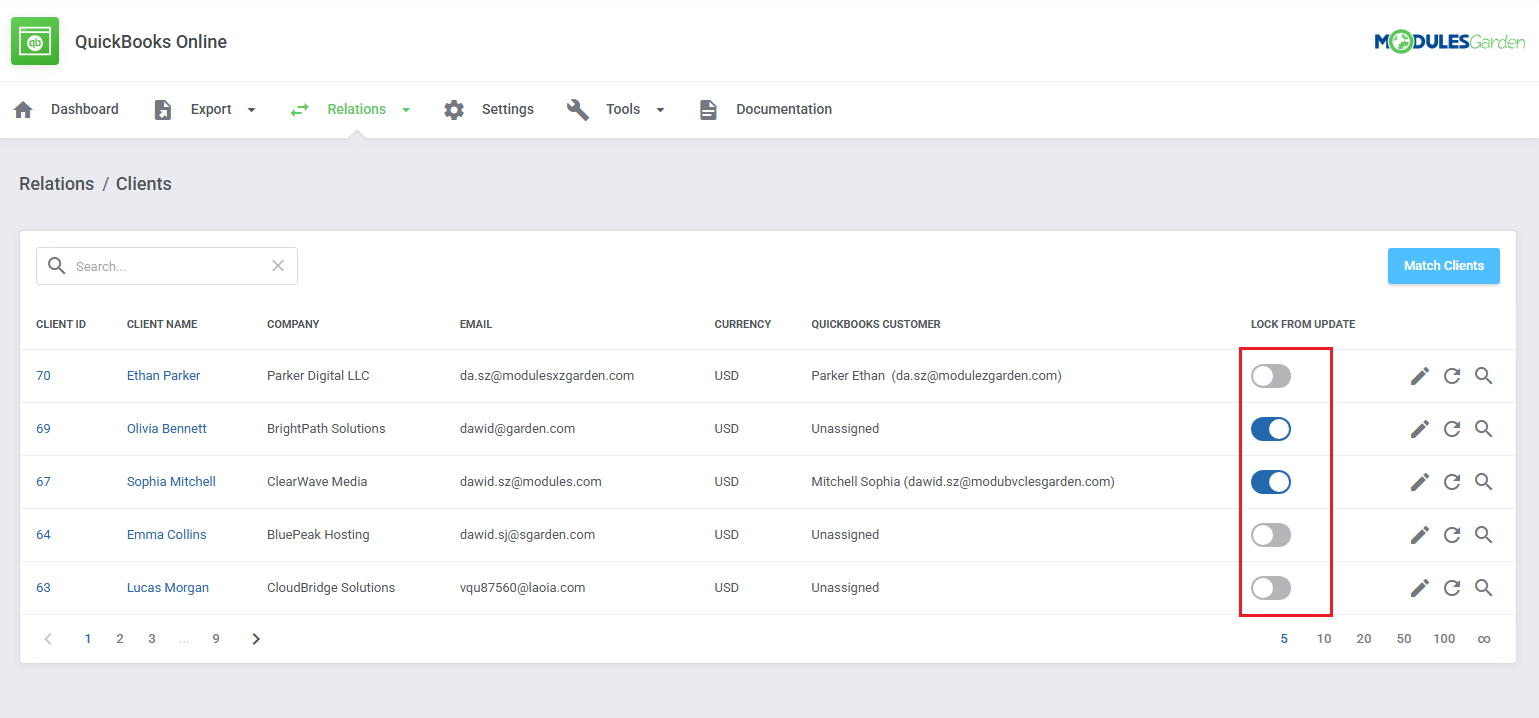The height and width of the screenshot is (718, 1539).
Task: Click the ModulesGarden logo
Action: tap(1449, 41)
